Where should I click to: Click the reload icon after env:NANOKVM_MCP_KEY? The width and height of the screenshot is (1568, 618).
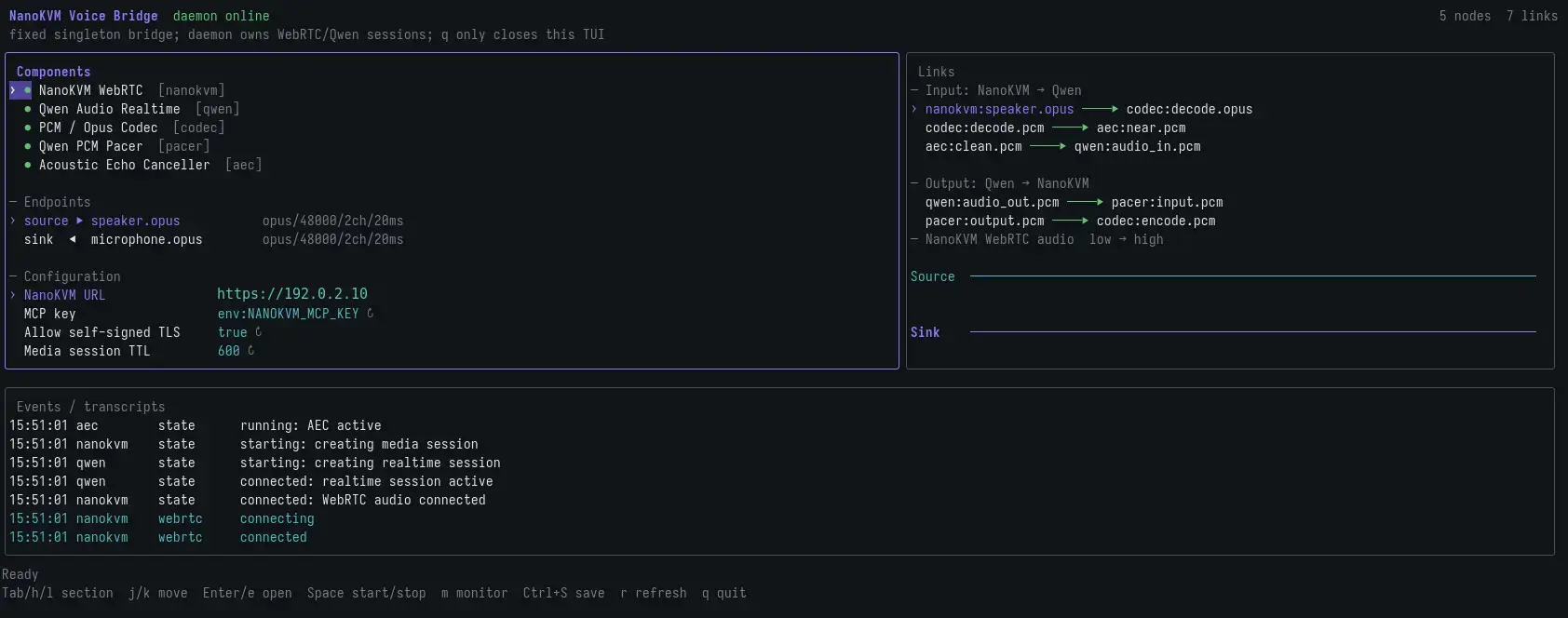(x=371, y=313)
